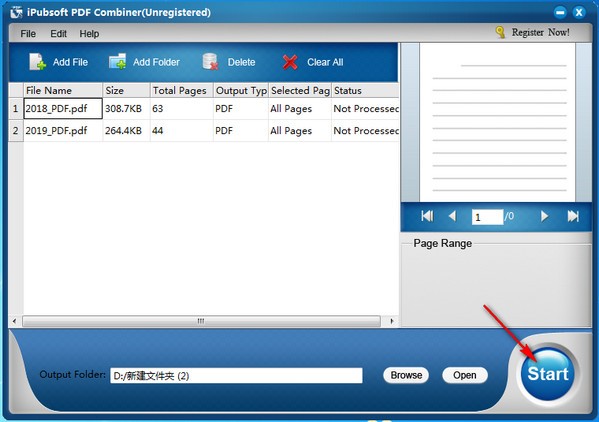Go to next preview page
The height and width of the screenshot is (422, 599).
pos(544,216)
